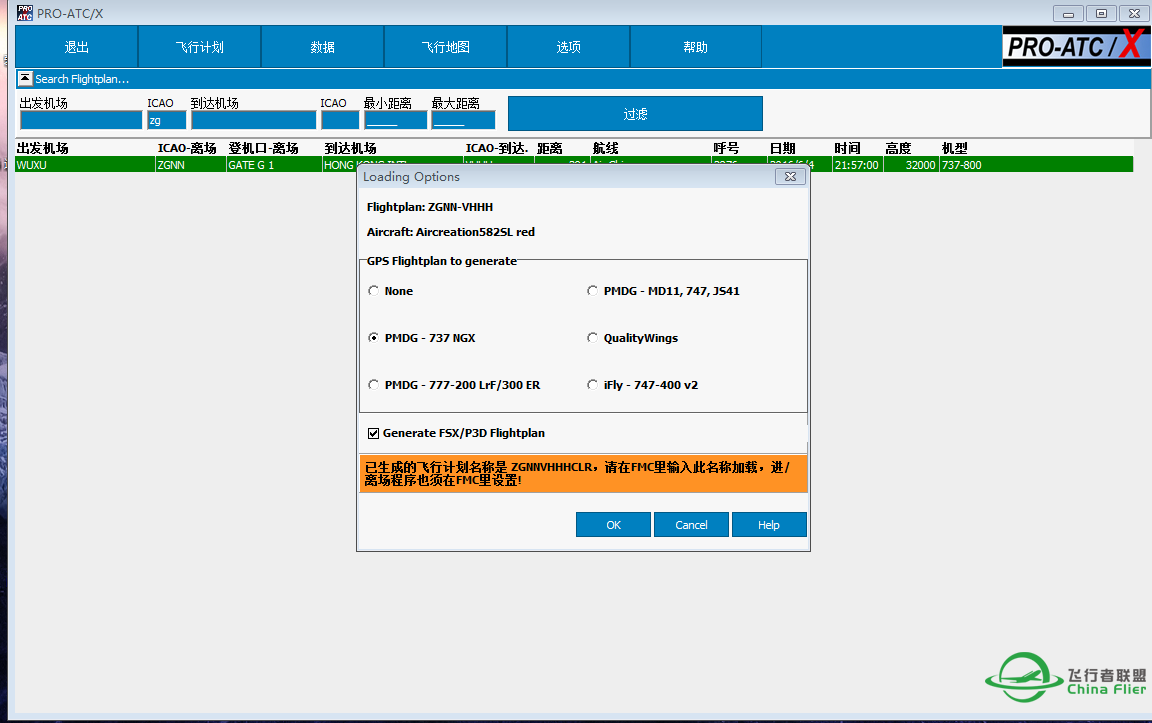Open the 选项 menu
Screen dimensions: 1152x723
tap(569, 47)
